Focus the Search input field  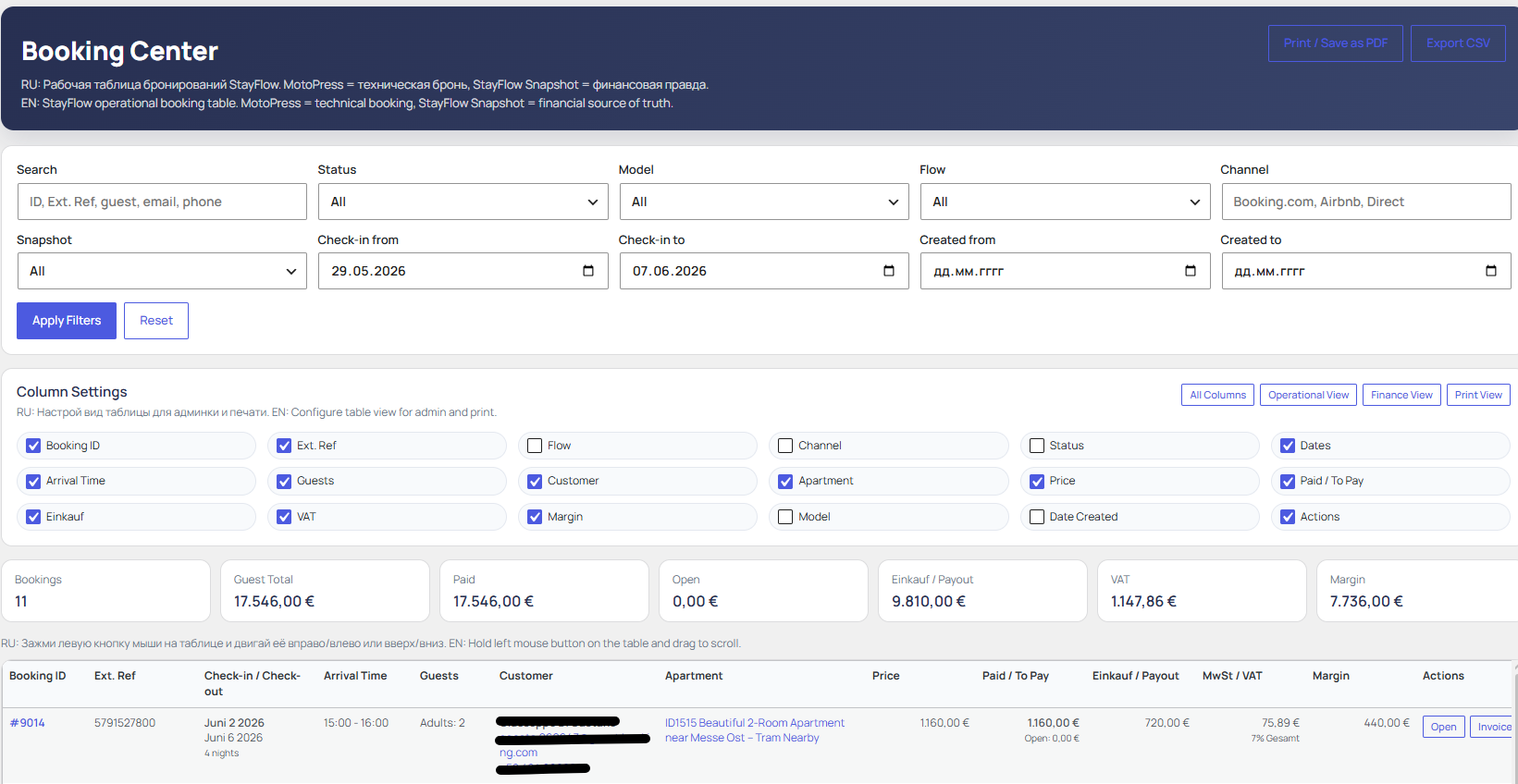tap(162, 202)
